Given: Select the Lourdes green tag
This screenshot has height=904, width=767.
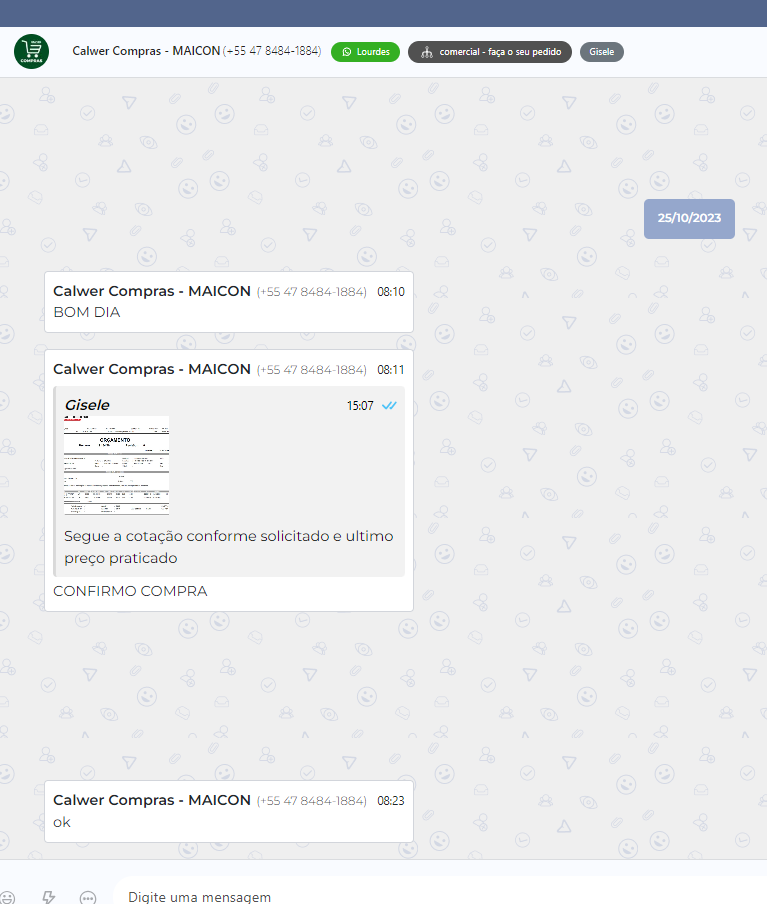Looking at the screenshot, I should (365, 52).
